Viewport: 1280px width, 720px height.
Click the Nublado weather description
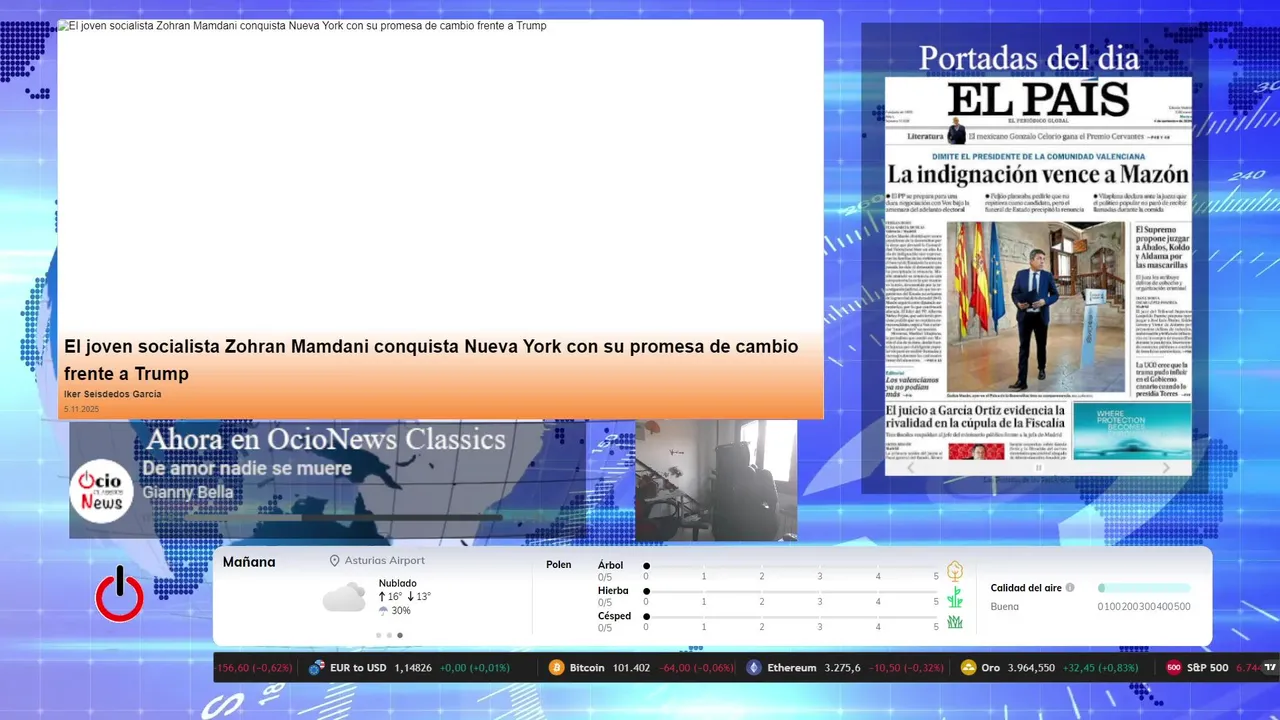tap(398, 583)
